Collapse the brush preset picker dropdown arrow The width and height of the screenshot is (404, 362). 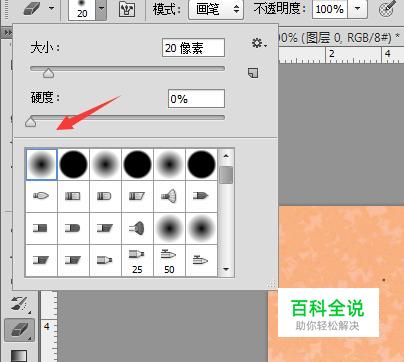point(101,9)
